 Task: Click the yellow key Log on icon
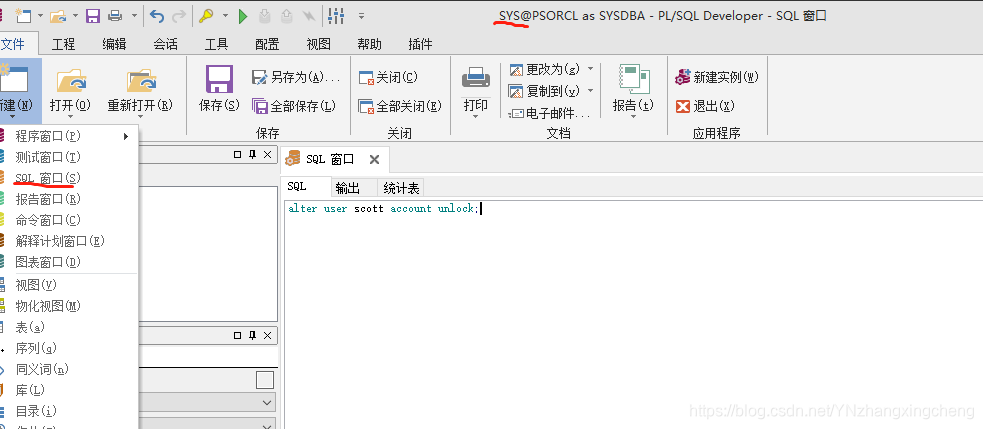click(206, 16)
